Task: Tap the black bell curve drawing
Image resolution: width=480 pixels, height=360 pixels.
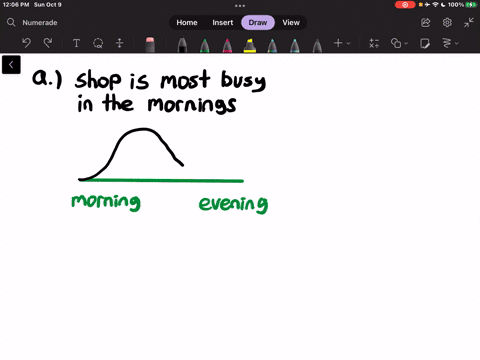Action: 131,154
